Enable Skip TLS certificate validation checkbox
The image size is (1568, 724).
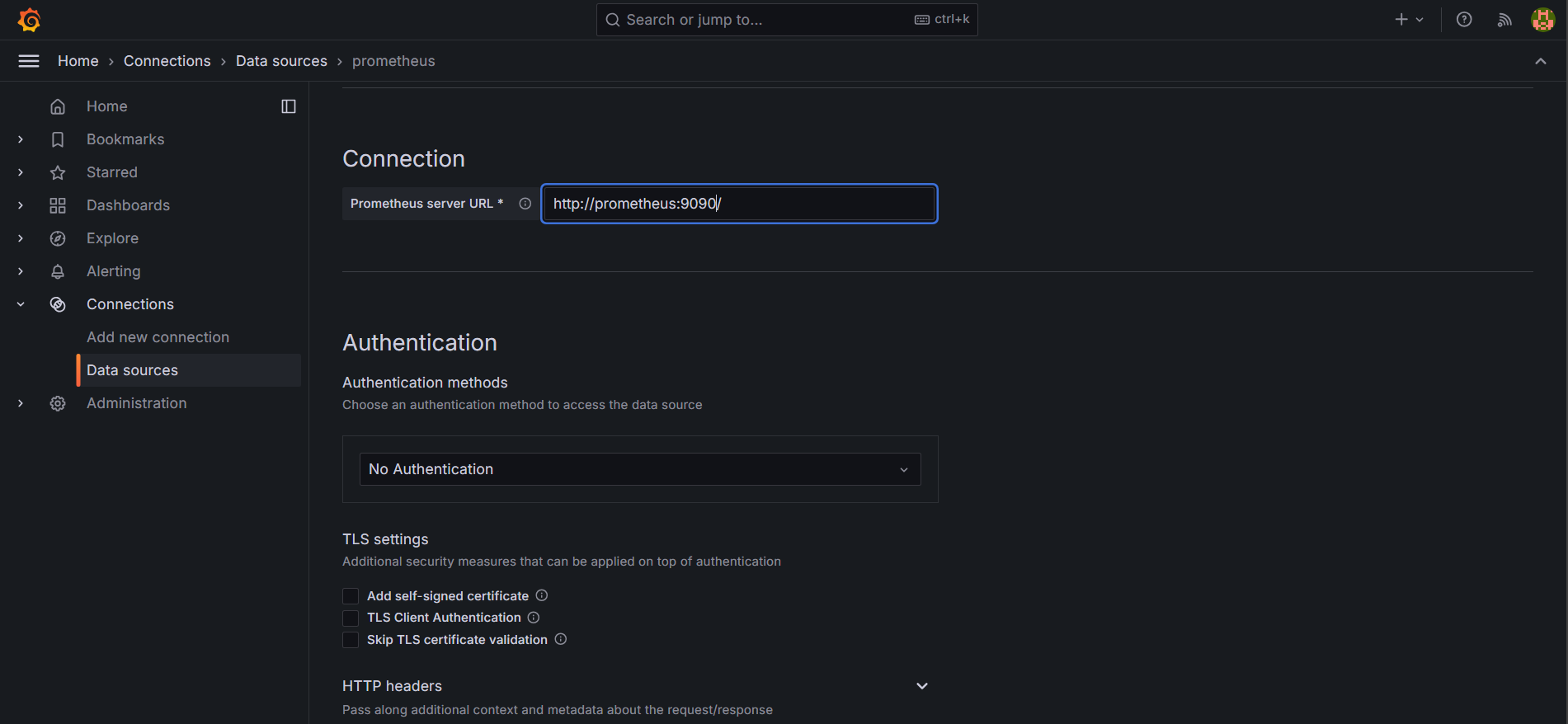pyautogui.click(x=351, y=640)
